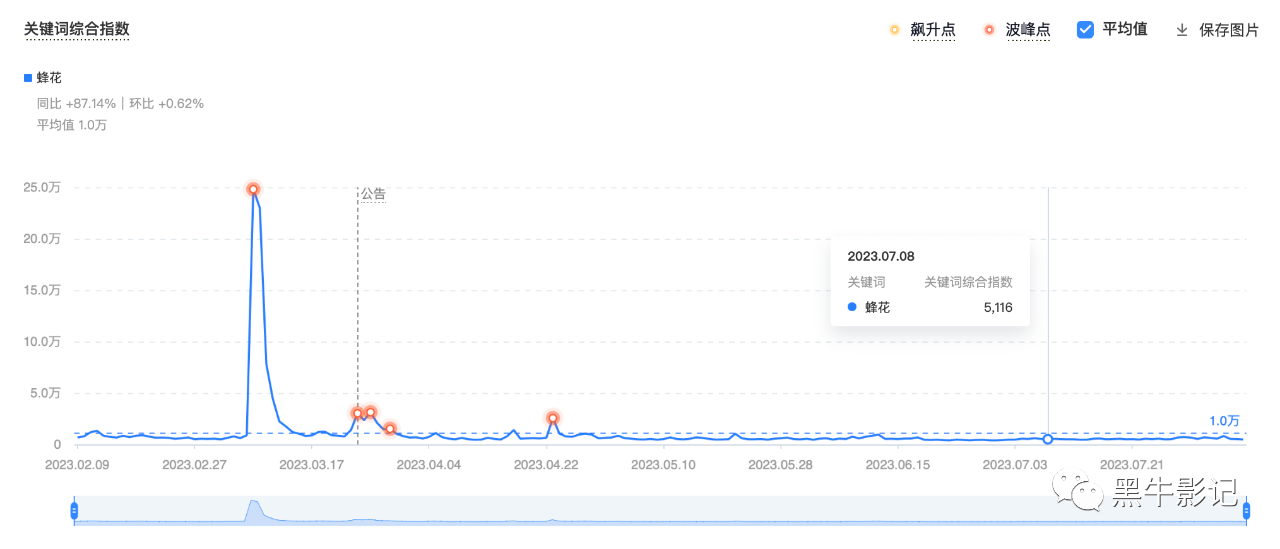Click the 关键词综合指数 title
1280x549 pixels.
tap(76, 29)
